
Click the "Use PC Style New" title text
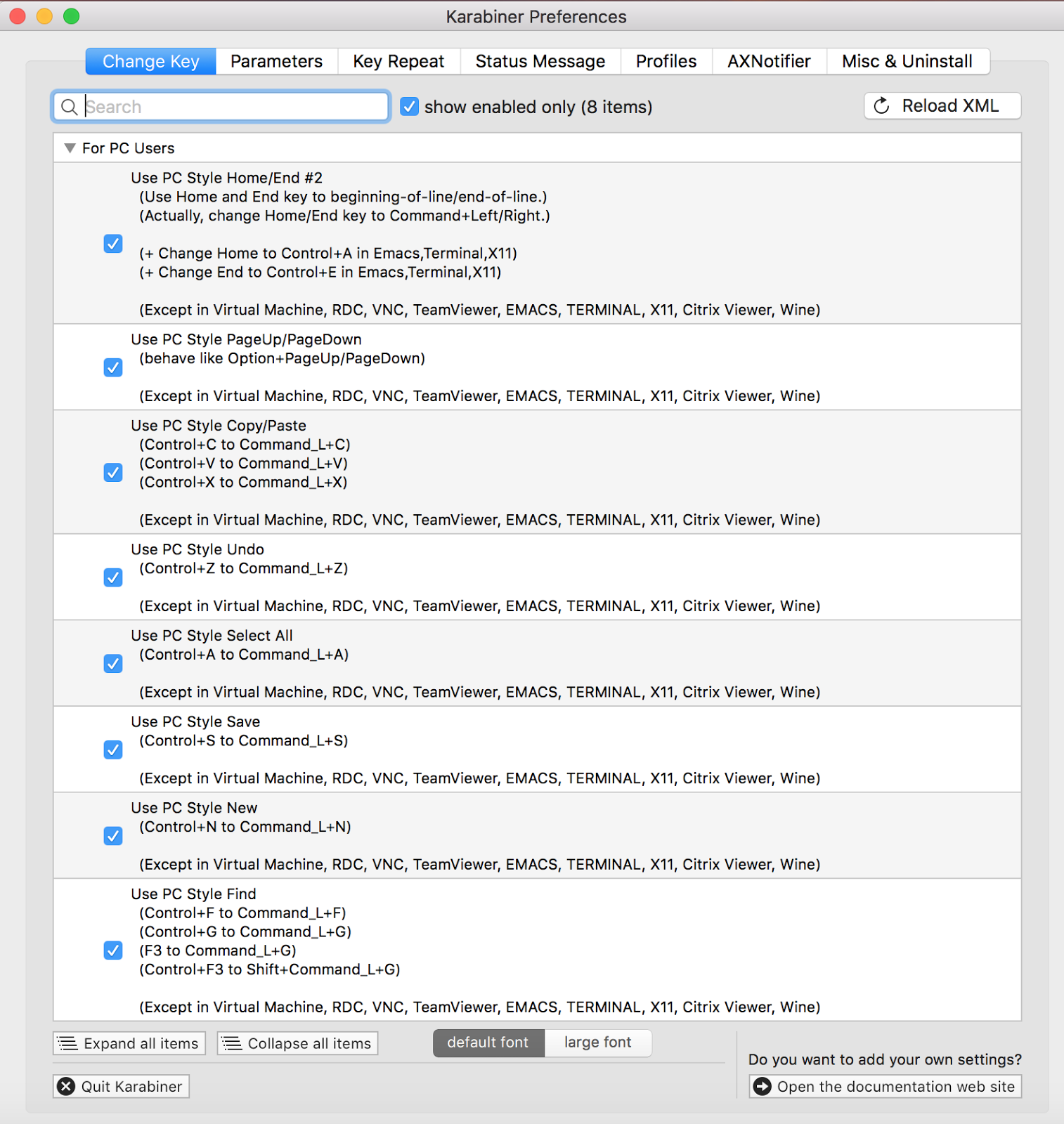point(194,809)
